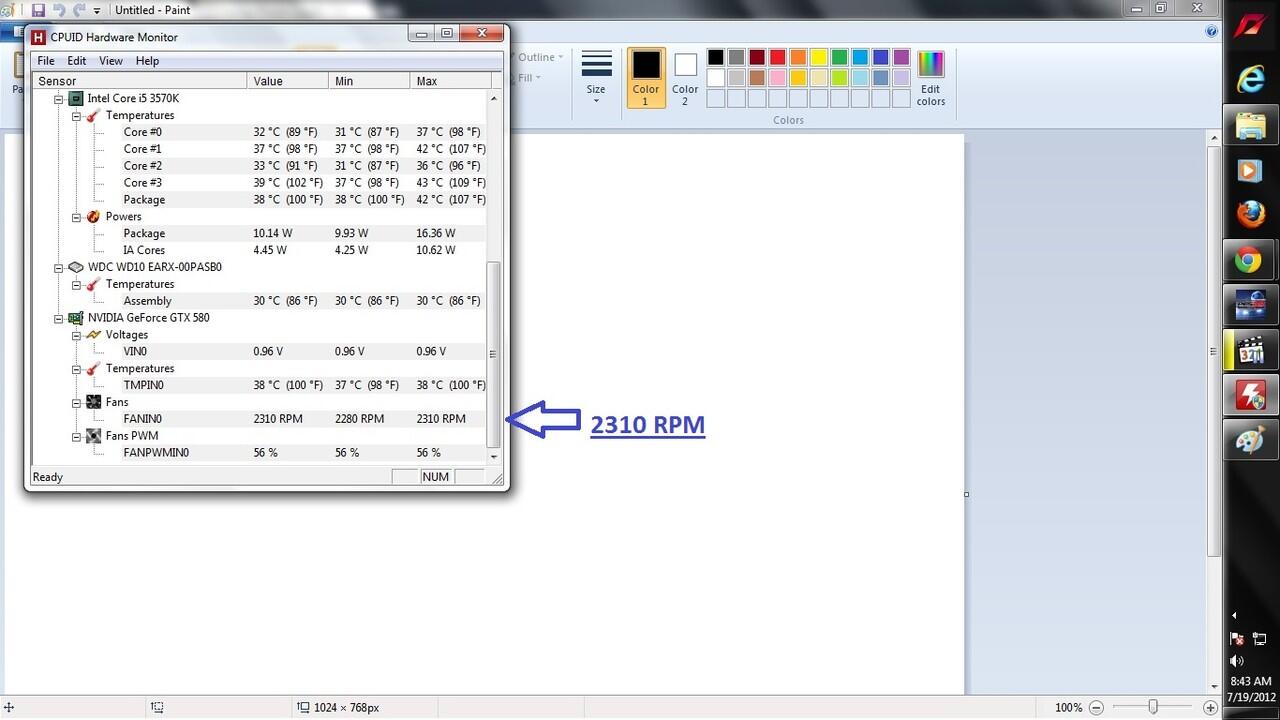The width and height of the screenshot is (1280, 720).
Task: Click the Voltages lightning icon
Action: point(93,335)
